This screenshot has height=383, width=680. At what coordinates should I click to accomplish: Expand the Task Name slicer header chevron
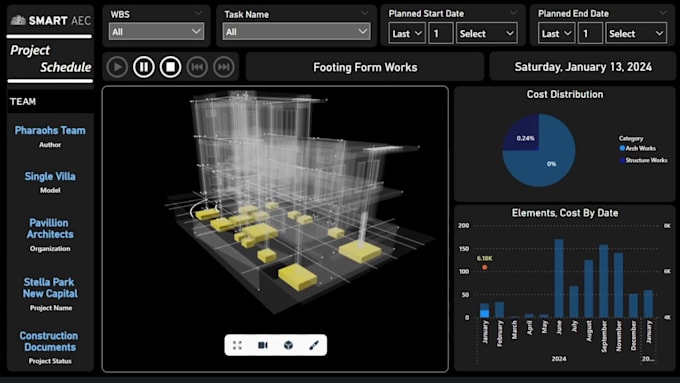click(x=365, y=13)
